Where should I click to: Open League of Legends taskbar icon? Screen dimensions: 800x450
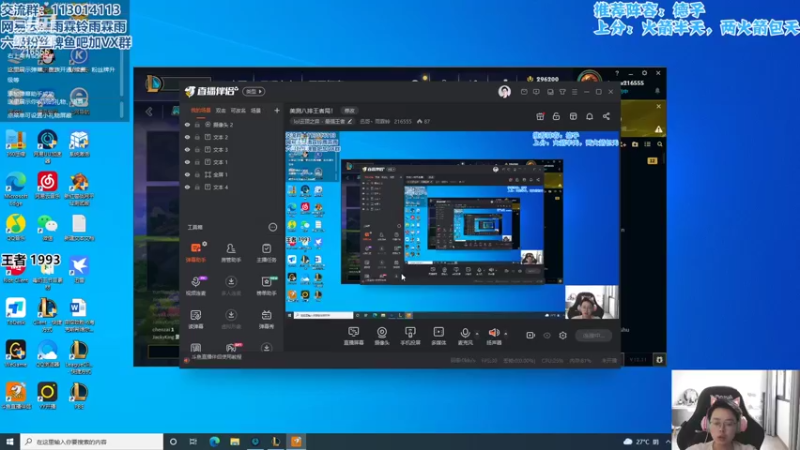(276, 441)
